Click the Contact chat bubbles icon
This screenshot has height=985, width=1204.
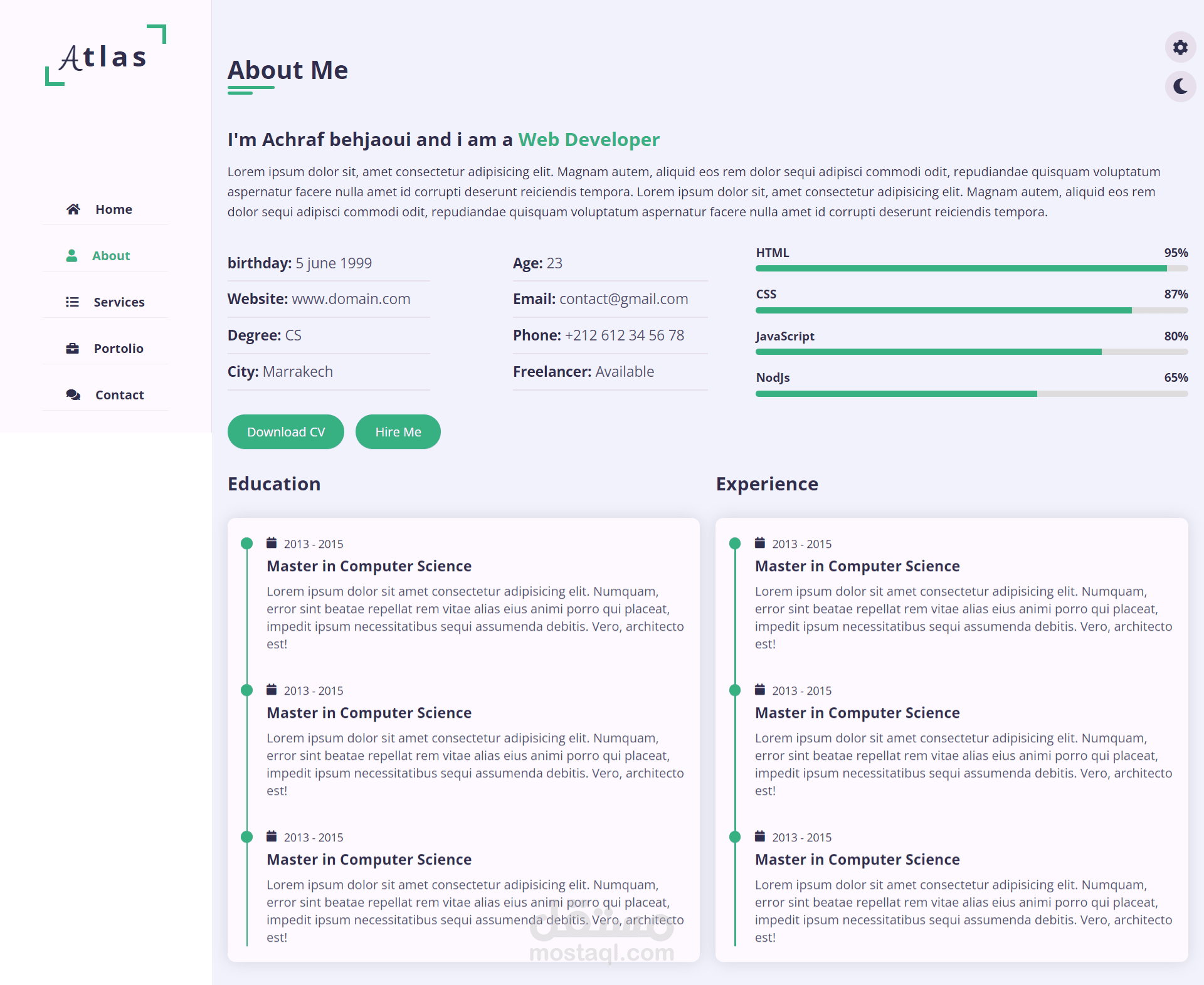(73, 395)
